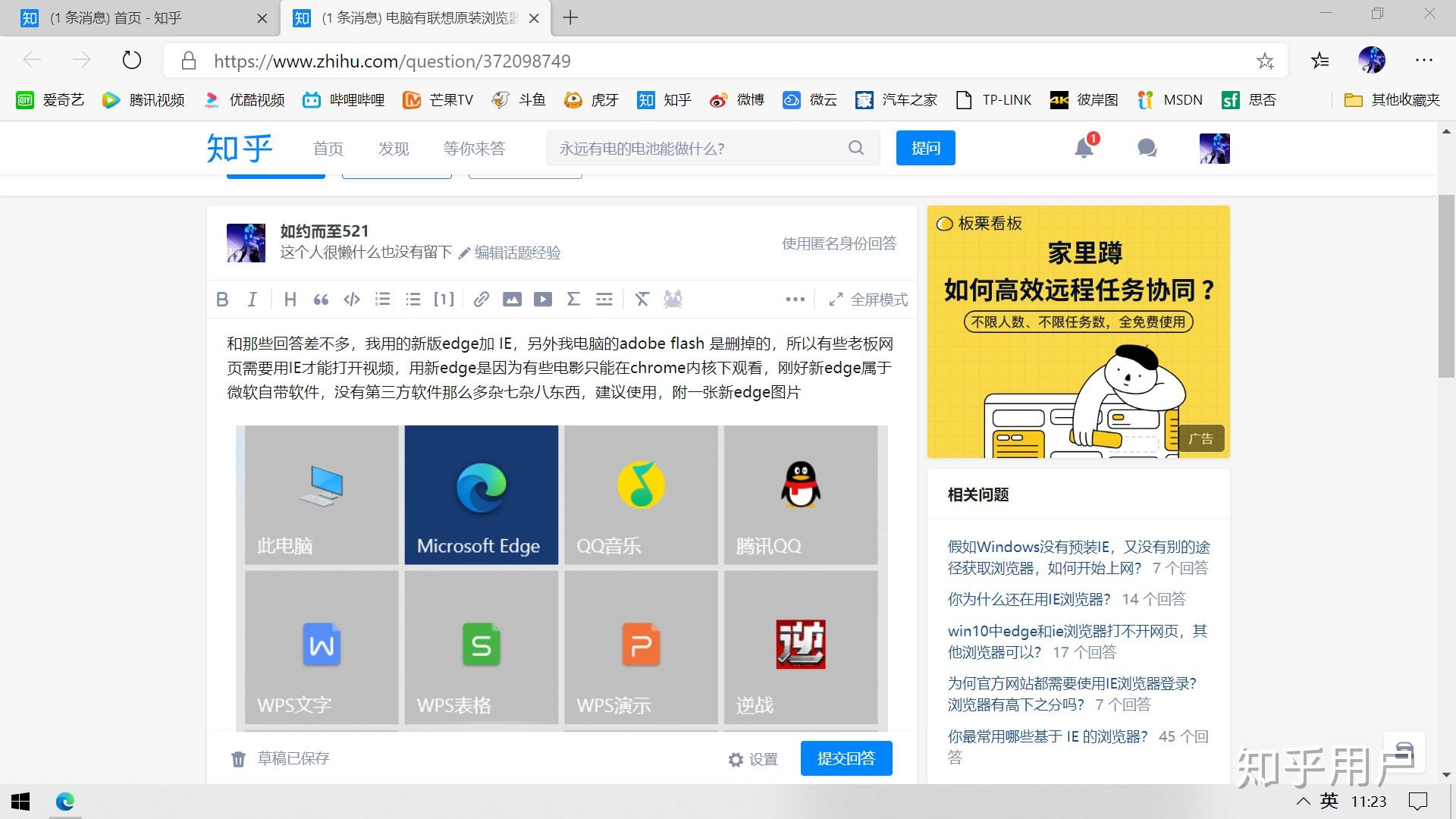Open 等你来答 nav item

click(474, 149)
